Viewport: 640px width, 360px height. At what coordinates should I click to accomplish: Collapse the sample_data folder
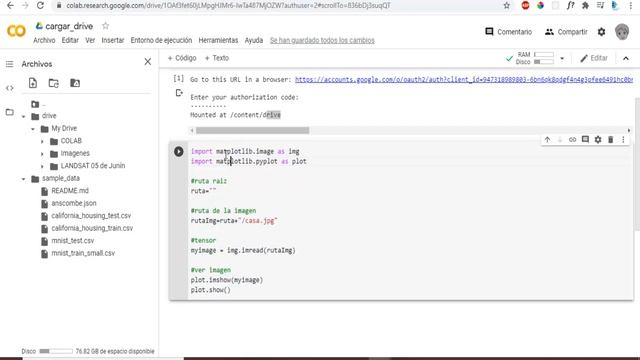[24, 179]
